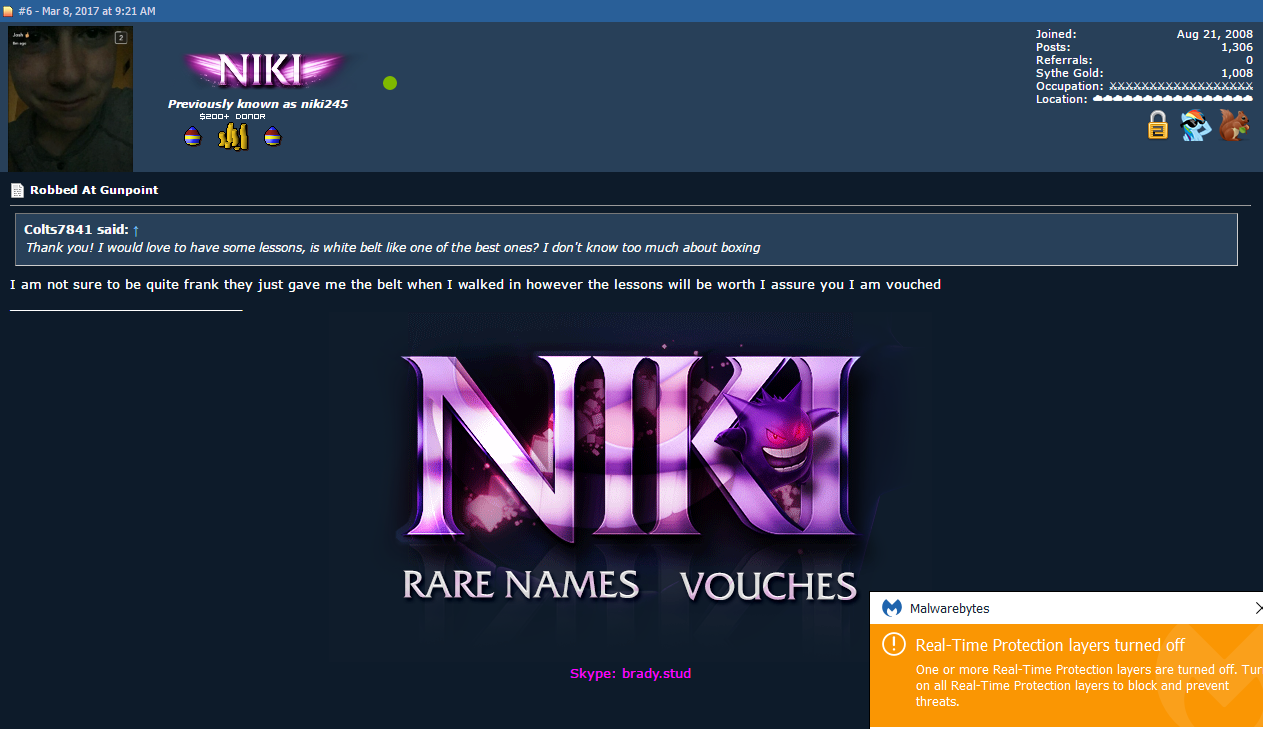Click RARE NAMES in the signature banner
The width and height of the screenshot is (1263, 729).
520,584
